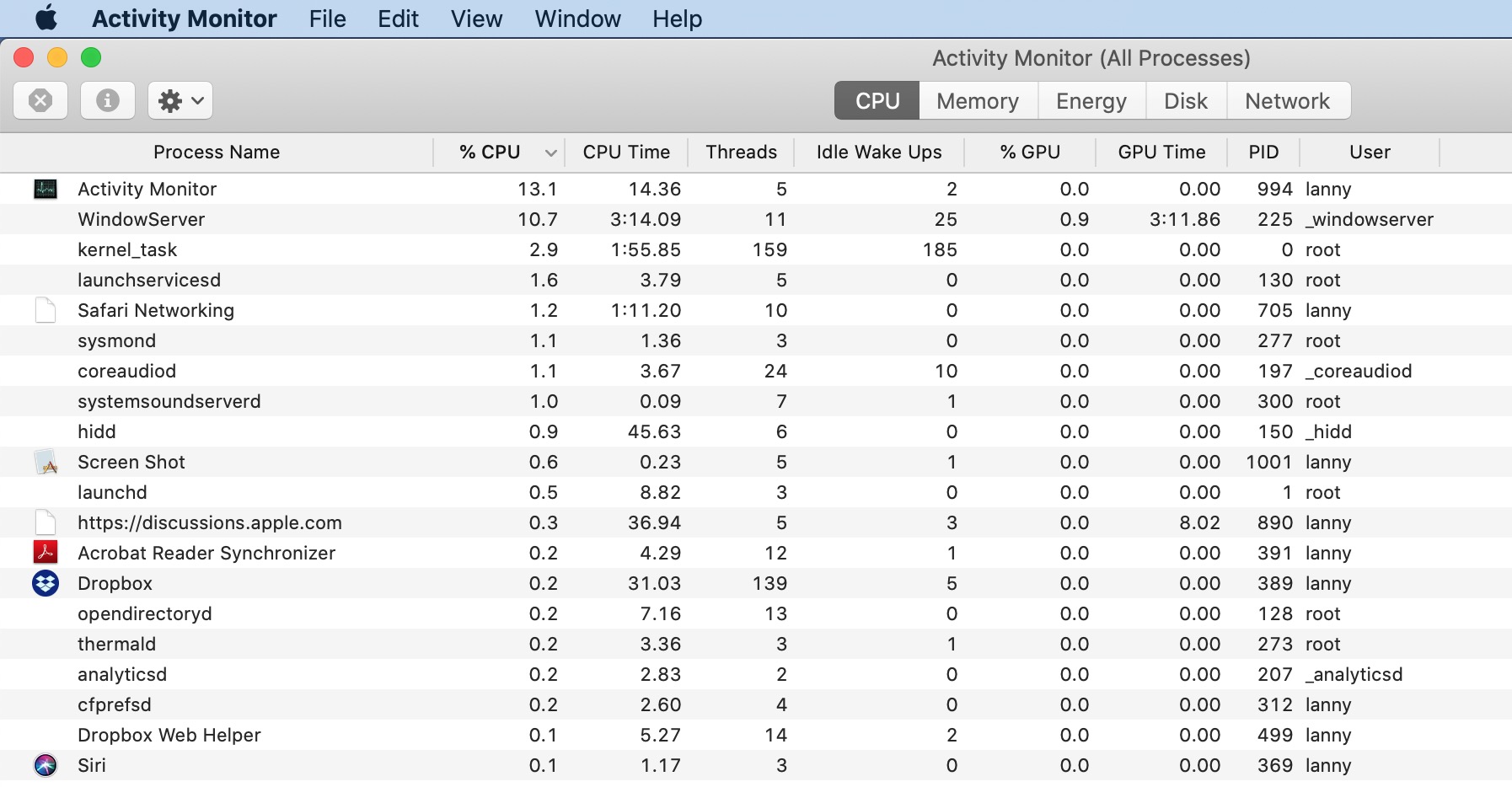The image size is (1512, 787).
Task: Select the coreaudiod process name
Action: point(126,371)
